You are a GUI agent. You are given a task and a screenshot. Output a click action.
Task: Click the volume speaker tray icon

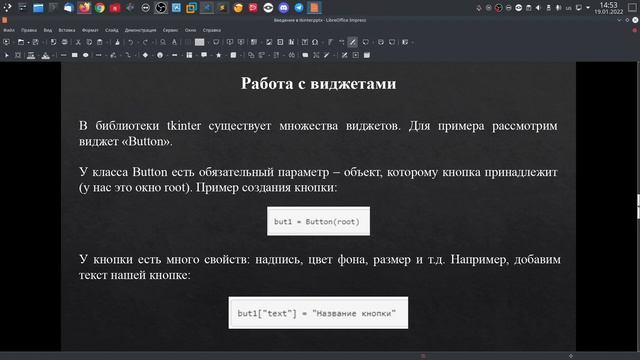coord(538,8)
